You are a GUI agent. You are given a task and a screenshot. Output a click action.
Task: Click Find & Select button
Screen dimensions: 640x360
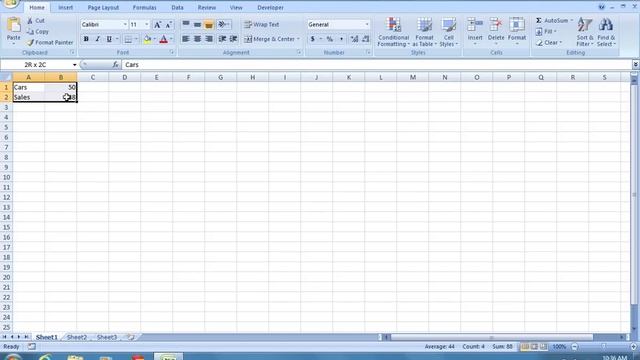coord(606,32)
